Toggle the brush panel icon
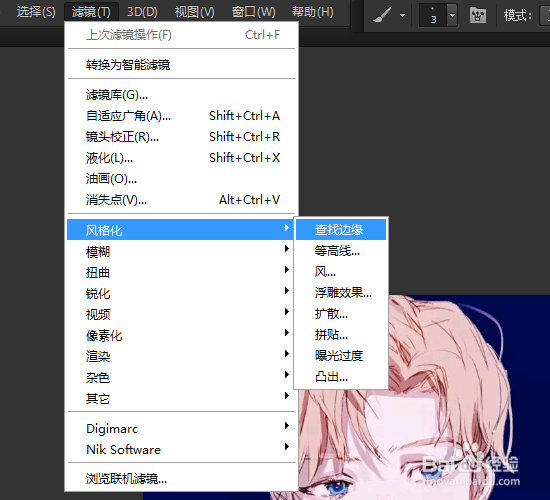This screenshot has width=550, height=500. coord(478,15)
